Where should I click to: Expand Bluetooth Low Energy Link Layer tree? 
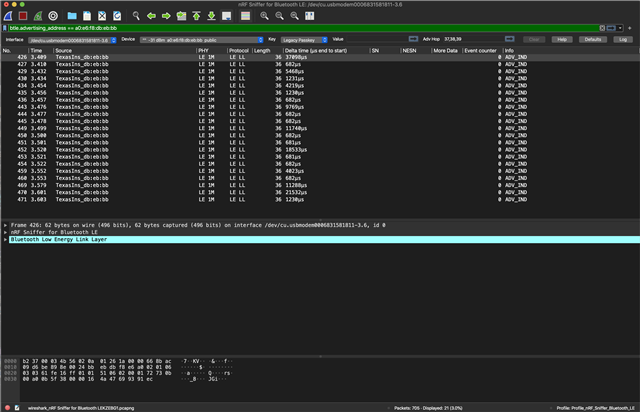5,240
